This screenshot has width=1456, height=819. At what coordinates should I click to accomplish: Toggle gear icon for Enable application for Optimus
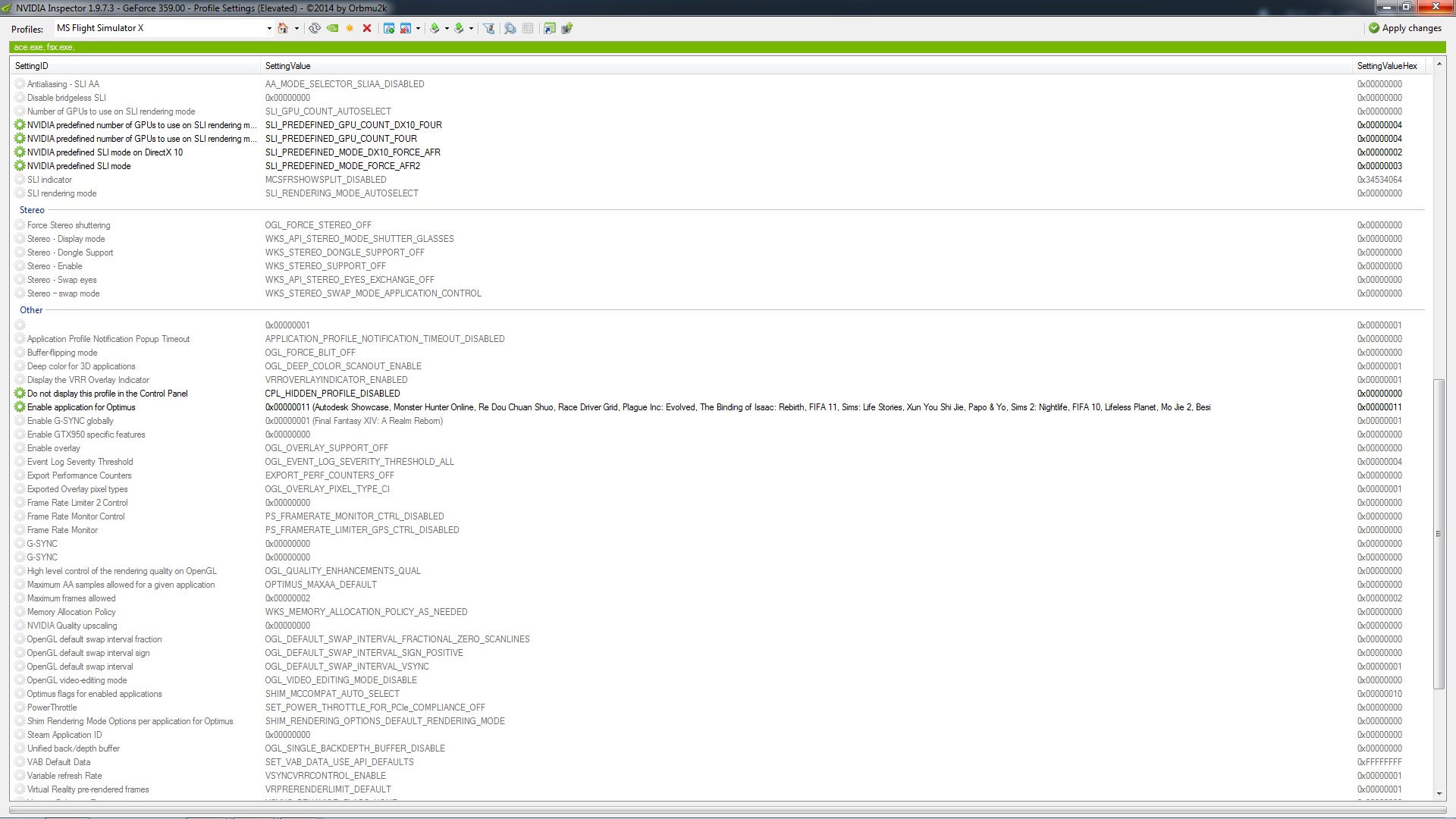point(20,407)
